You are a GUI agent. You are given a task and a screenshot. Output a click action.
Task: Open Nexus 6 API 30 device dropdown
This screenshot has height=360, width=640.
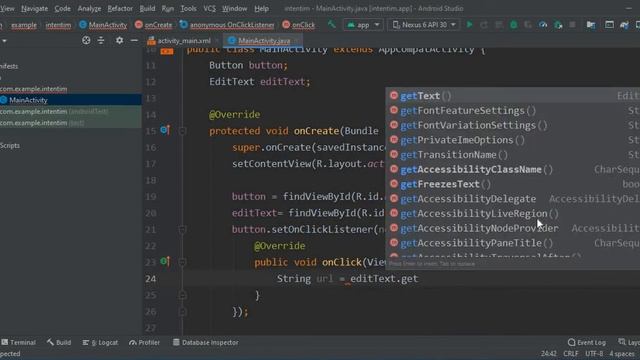click(x=424, y=25)
